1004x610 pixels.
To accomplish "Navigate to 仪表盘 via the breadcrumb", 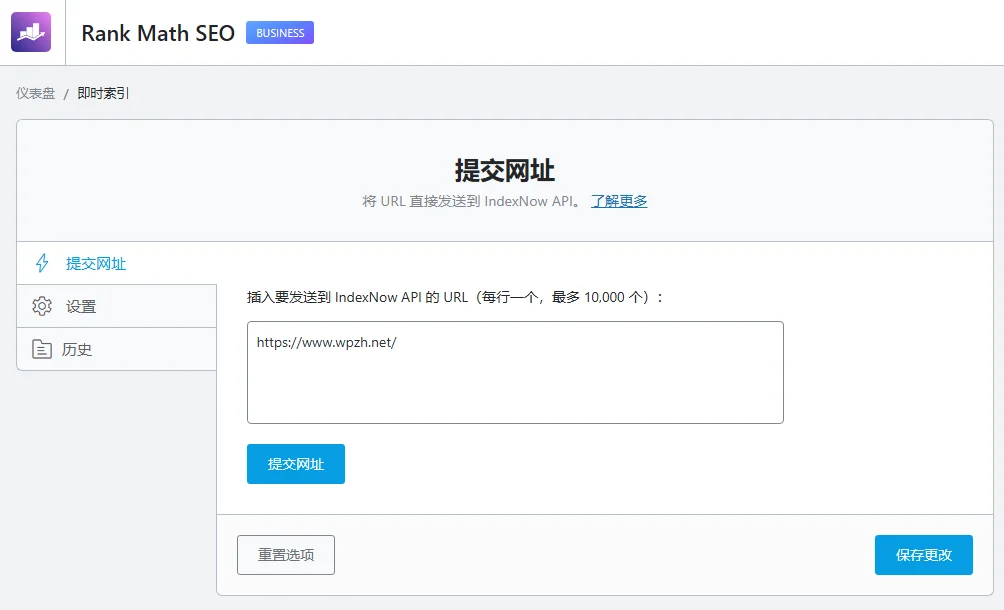I will (34, 92).
